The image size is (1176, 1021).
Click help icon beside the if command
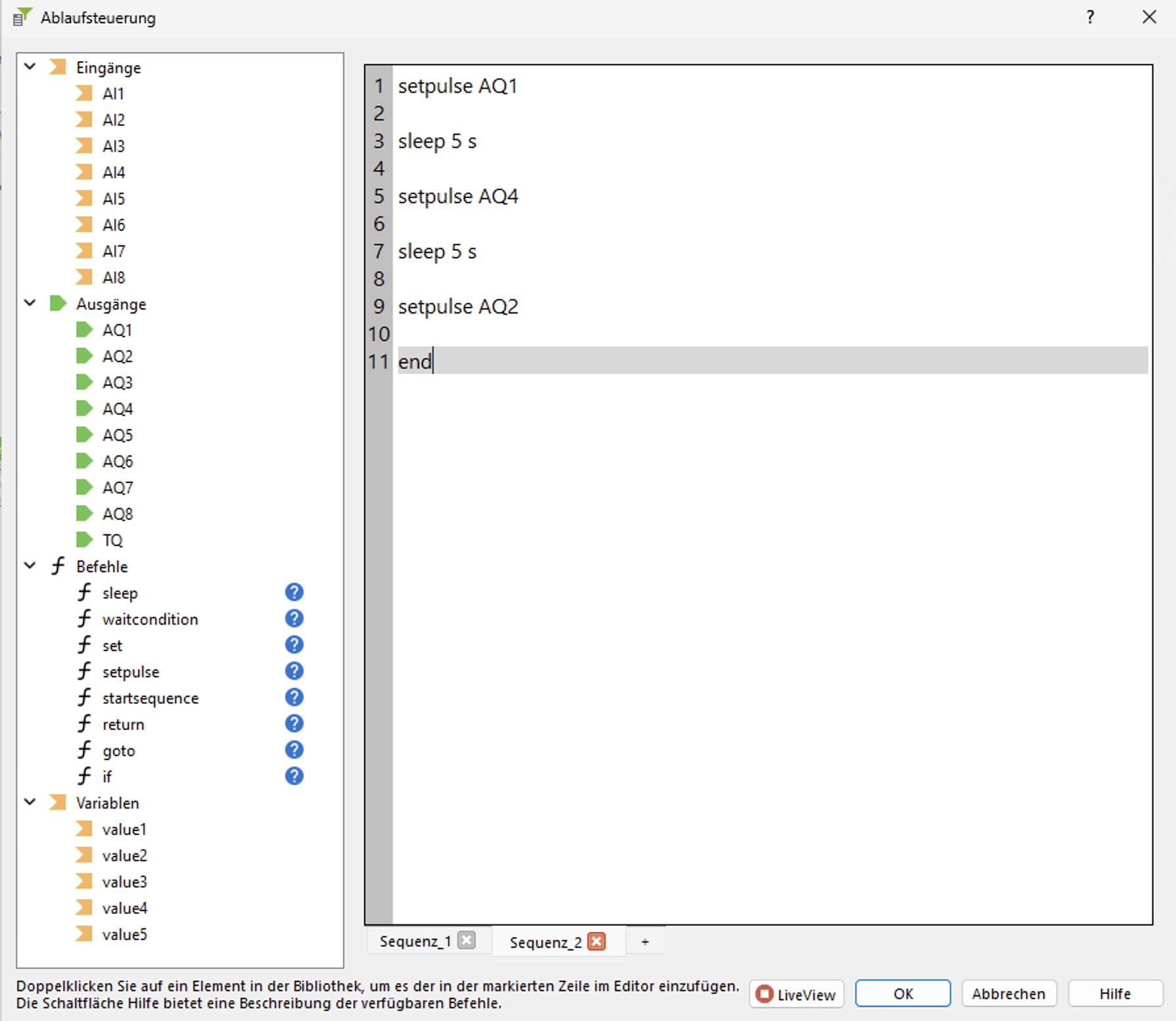point(294,777)
